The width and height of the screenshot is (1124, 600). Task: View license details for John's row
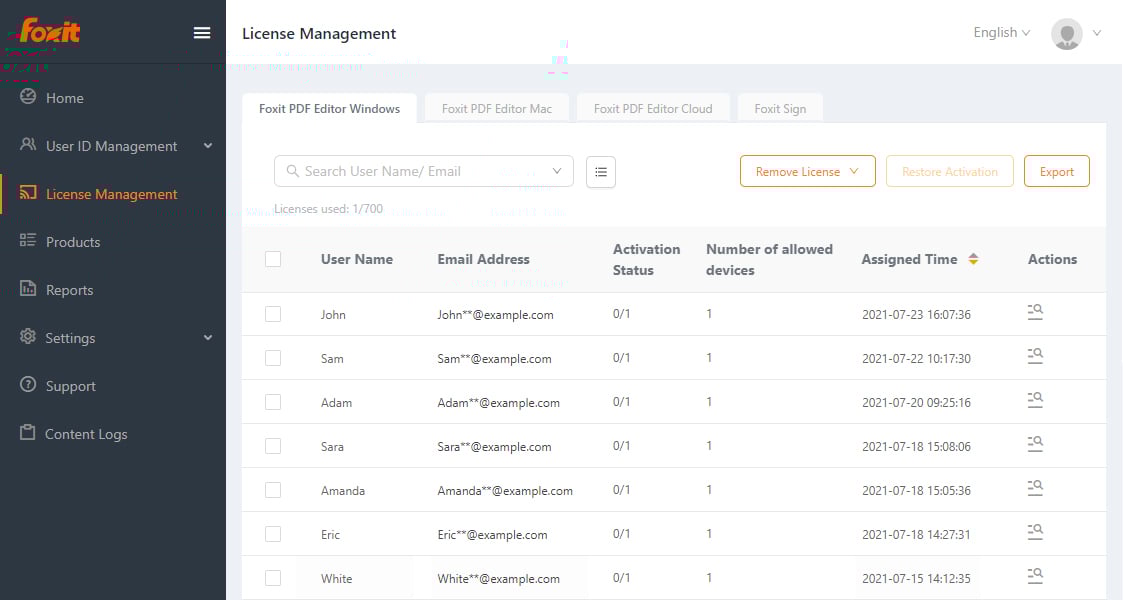1035,313
